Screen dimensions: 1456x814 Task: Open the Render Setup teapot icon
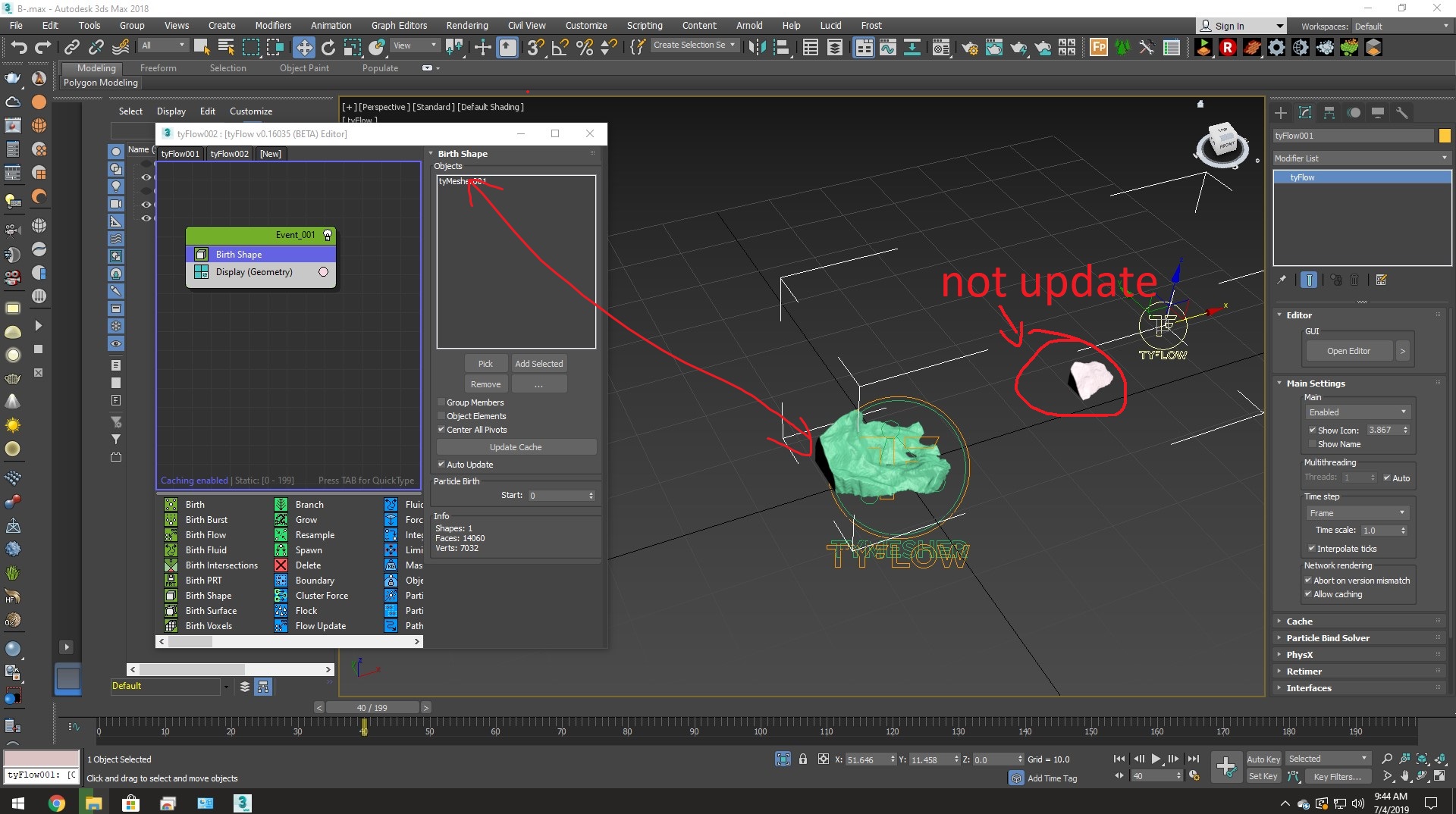[x=970, y=48]
